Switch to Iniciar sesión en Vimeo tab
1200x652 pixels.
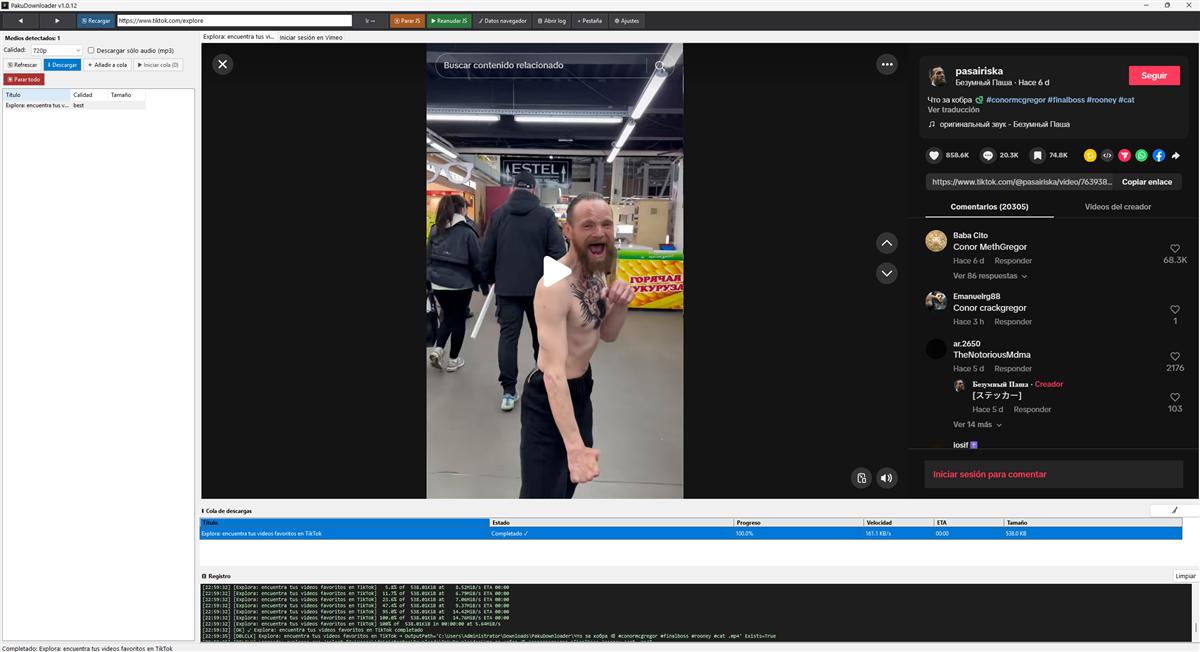311,37
